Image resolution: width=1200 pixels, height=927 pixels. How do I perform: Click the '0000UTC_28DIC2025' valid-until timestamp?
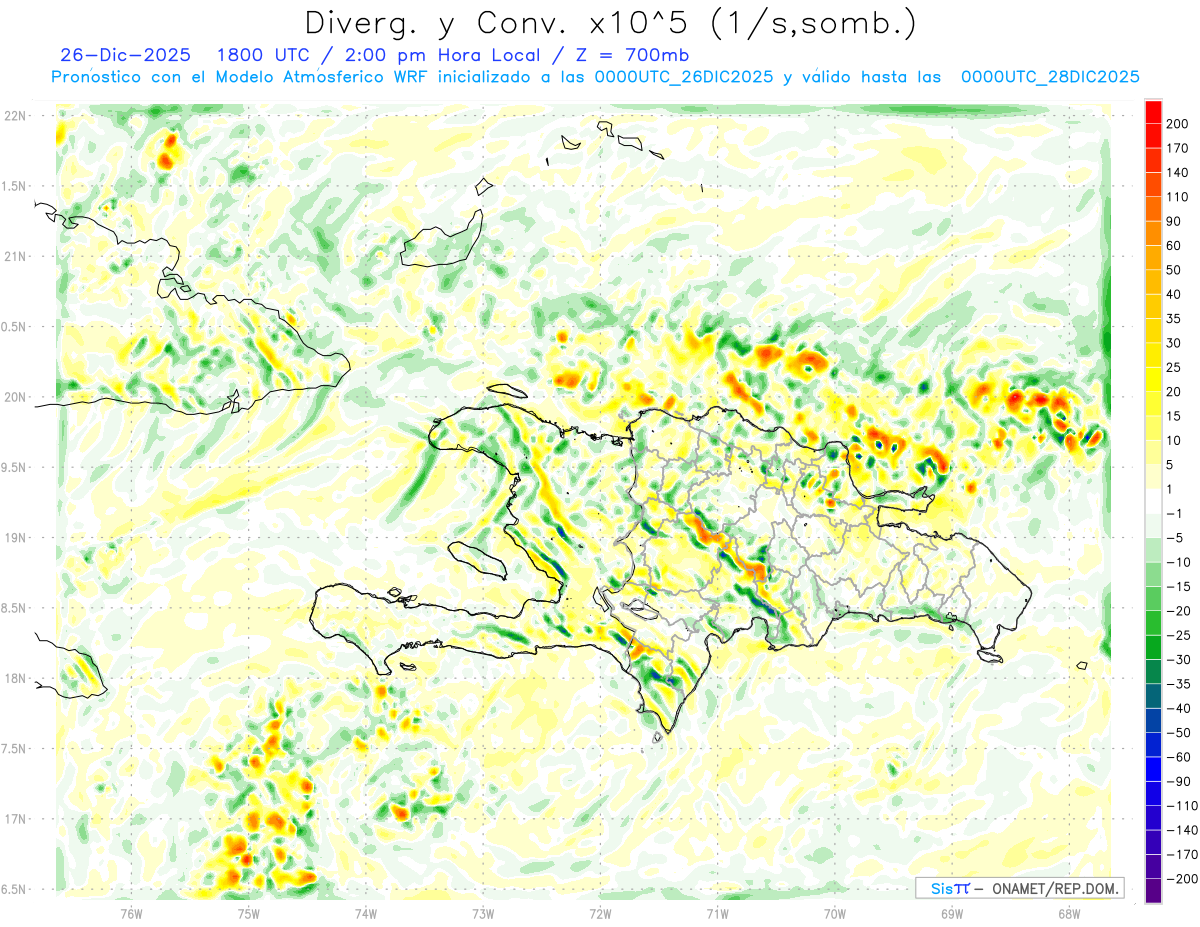pyautogui.click(x=1050, y=77)
